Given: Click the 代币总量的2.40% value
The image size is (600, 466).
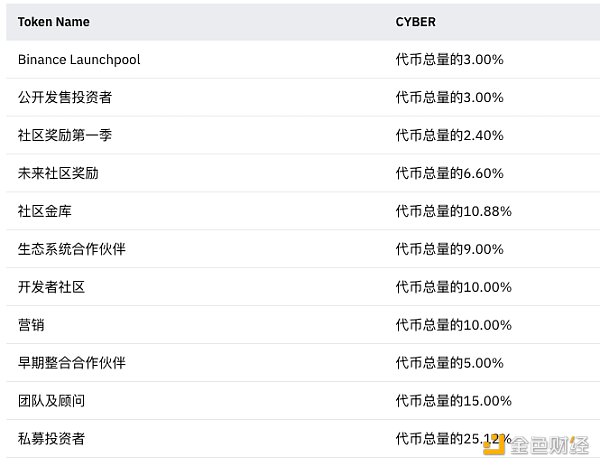Looking at the screenshot, I should click(x=449, y=135).
